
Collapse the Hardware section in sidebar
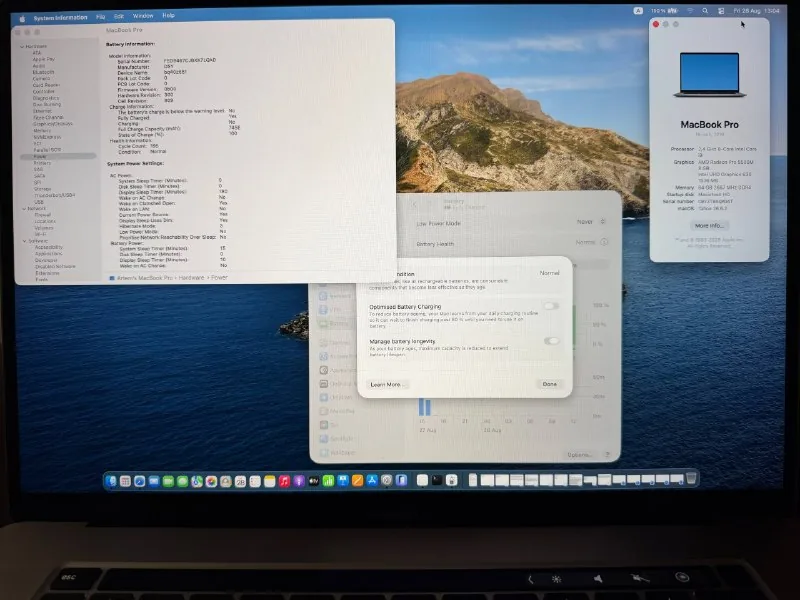pos(22,46)
